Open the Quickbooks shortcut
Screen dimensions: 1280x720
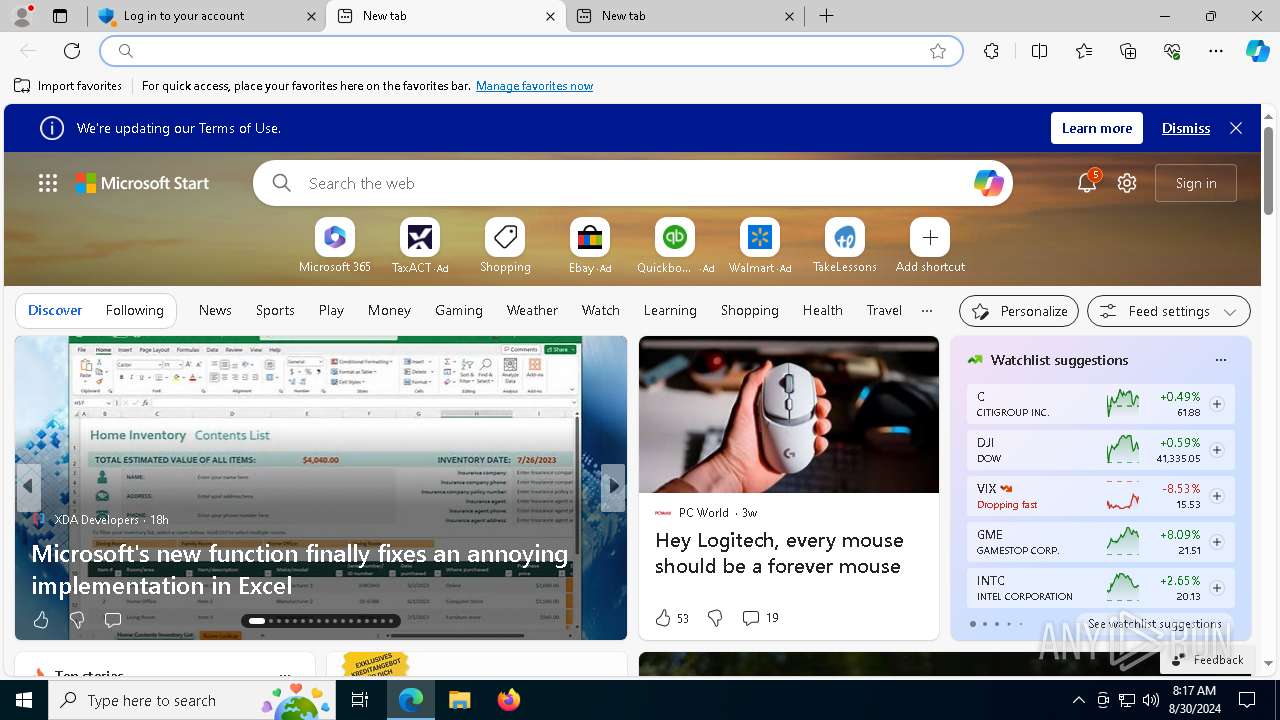pyautogui.click(x=675, y=245)
